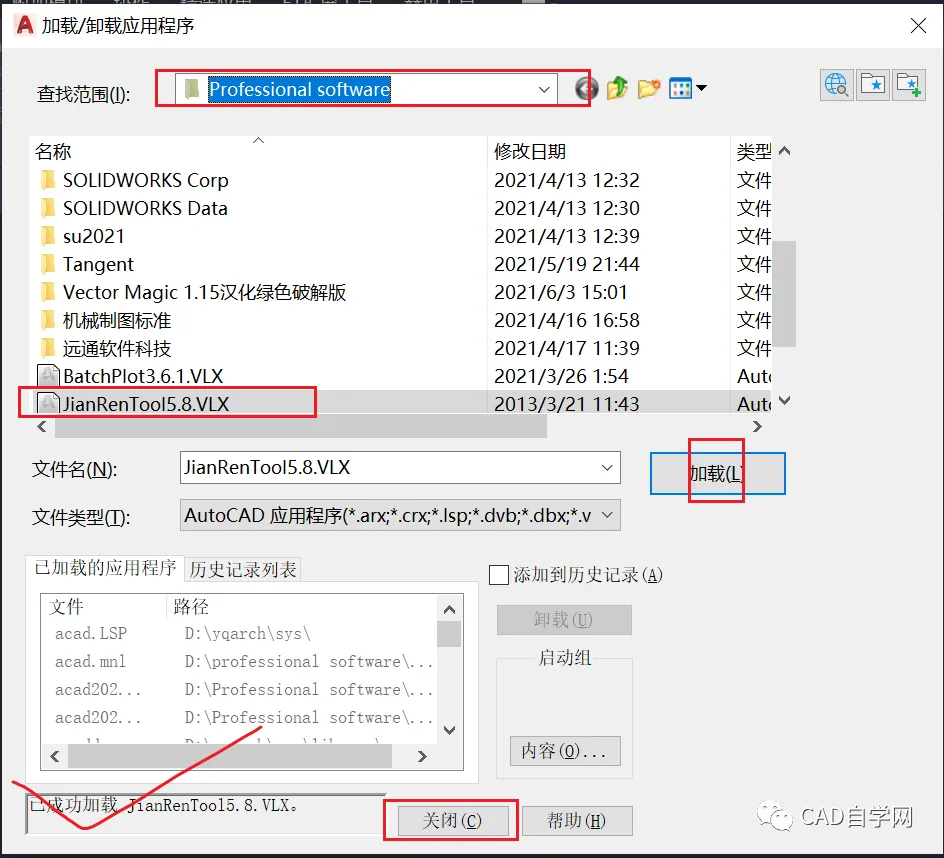Click the AutoCAD logo in title bar

point(25,25)
